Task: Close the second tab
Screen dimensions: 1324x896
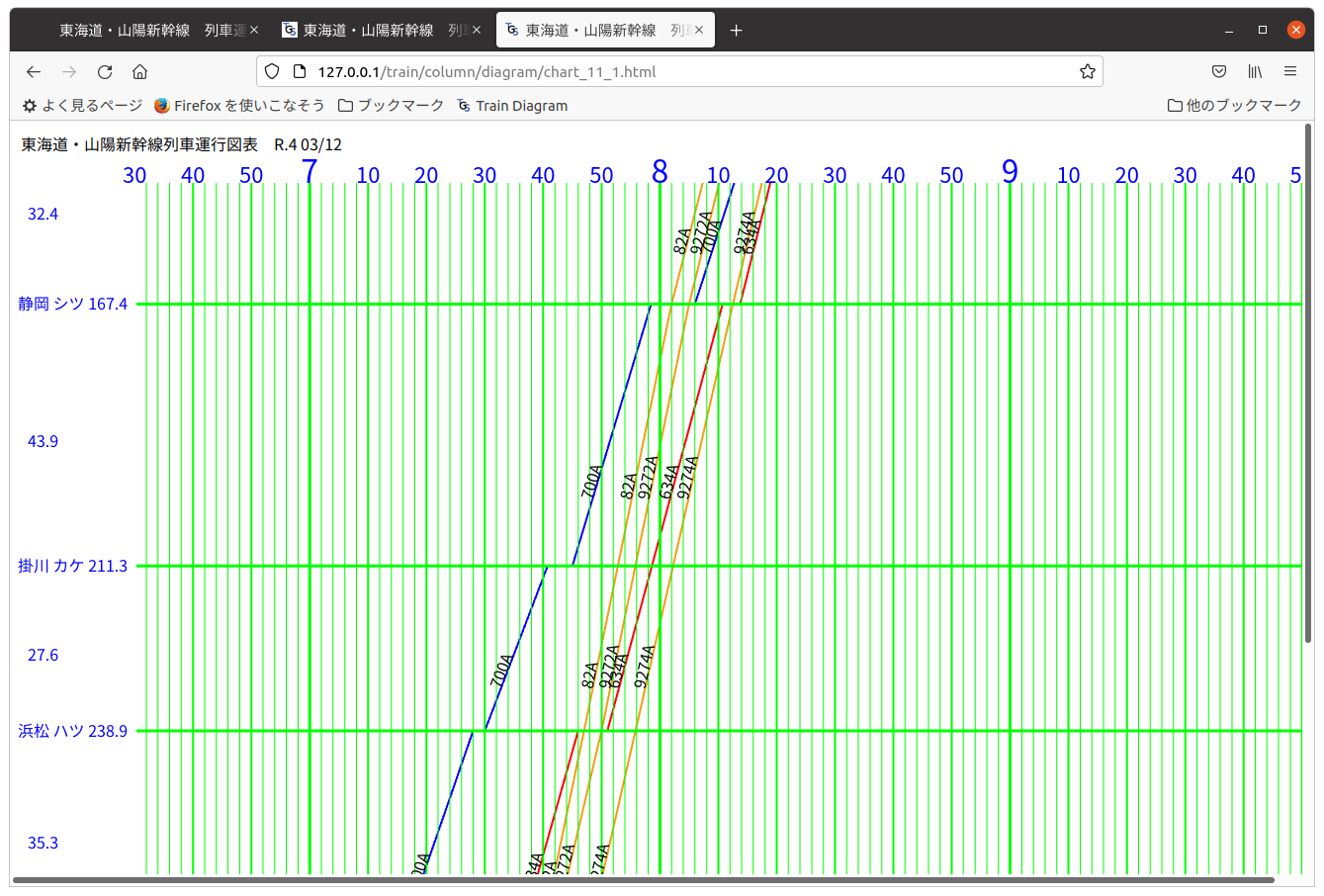Action: (477, 31)
